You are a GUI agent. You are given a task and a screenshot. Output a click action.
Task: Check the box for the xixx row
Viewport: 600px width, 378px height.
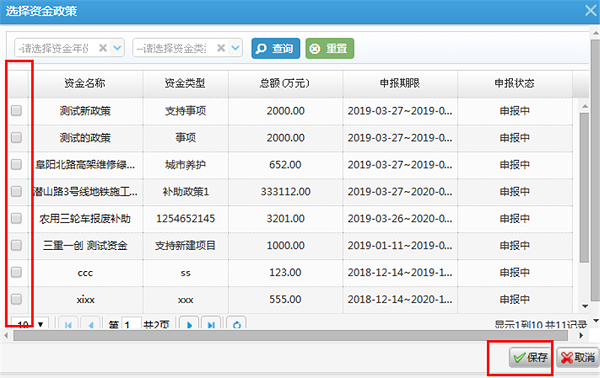pyautogui.click(x=16, y=299)
